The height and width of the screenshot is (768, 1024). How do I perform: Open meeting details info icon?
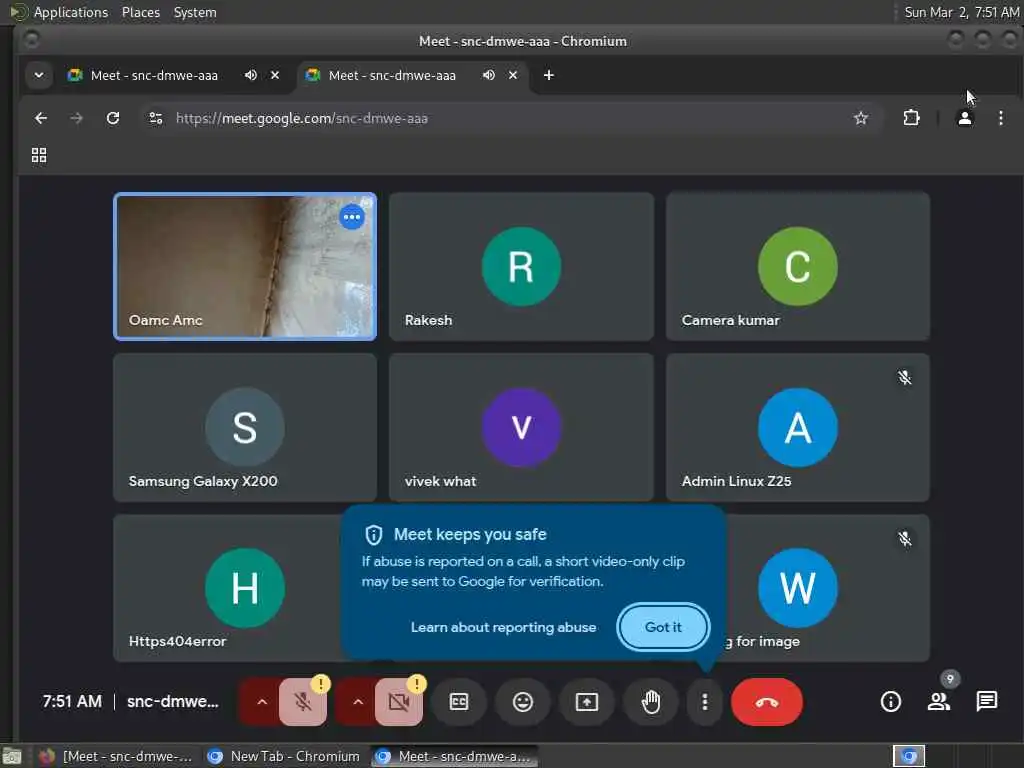tap(891, 701)
